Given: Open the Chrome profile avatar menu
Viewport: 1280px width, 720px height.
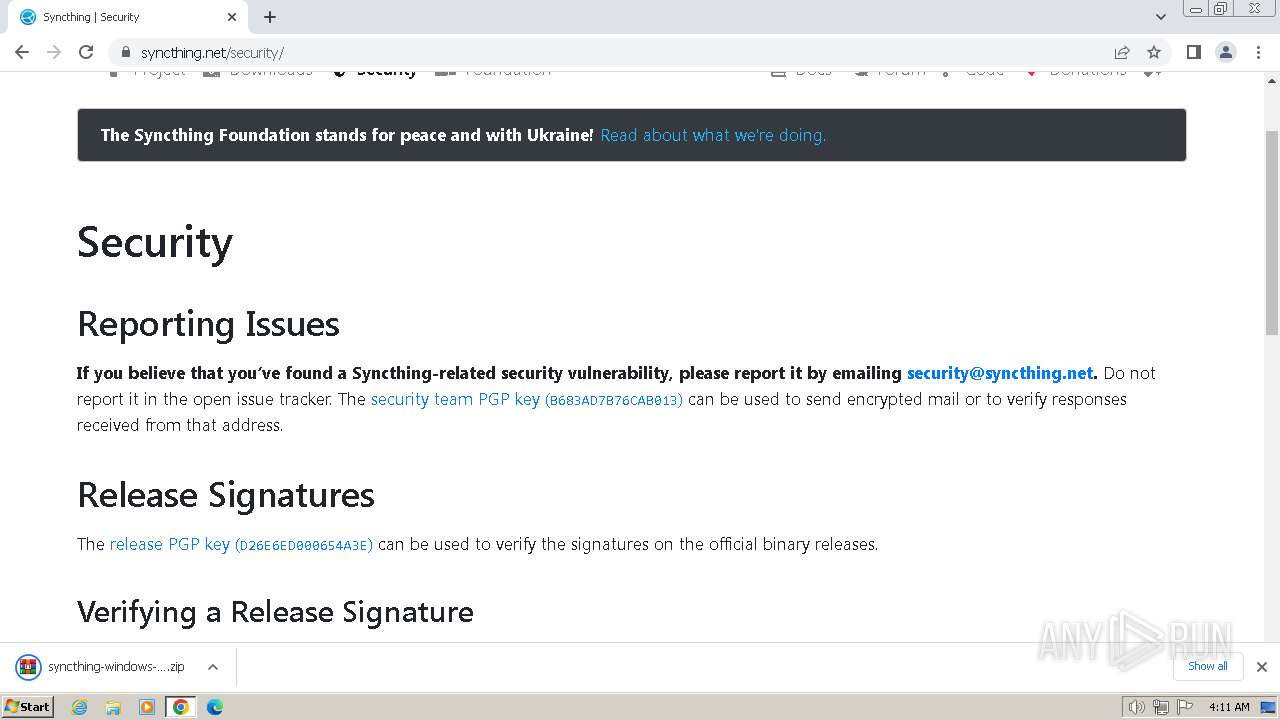Looking at the screenshot, I should pos(1225,52).
